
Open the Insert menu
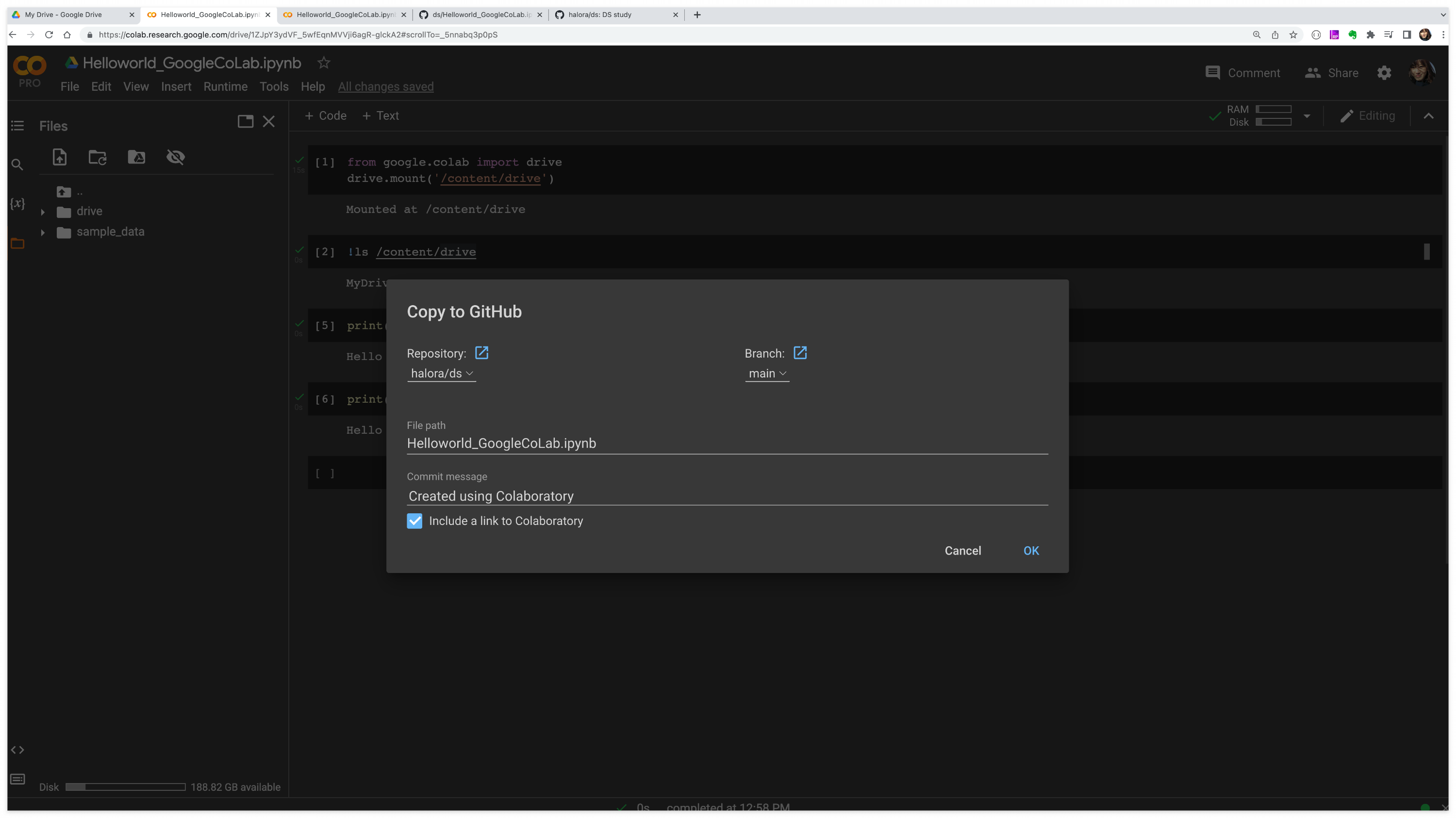click(x=176, y=86)
